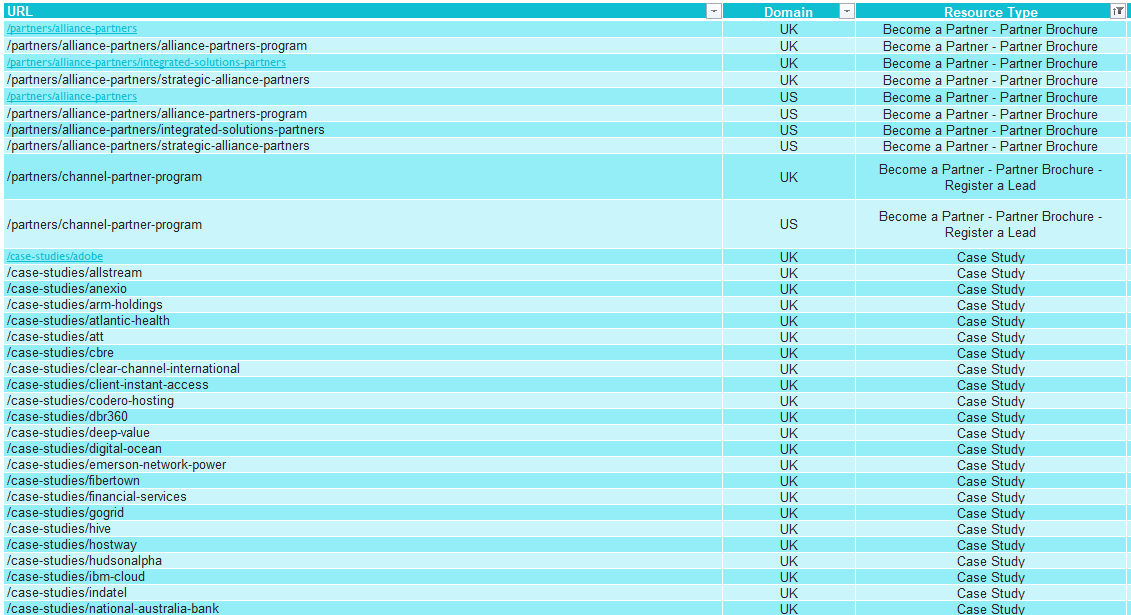Select the UK cell in the fibertown row
The image size is (1131, 615).
[x=788, y=480]
